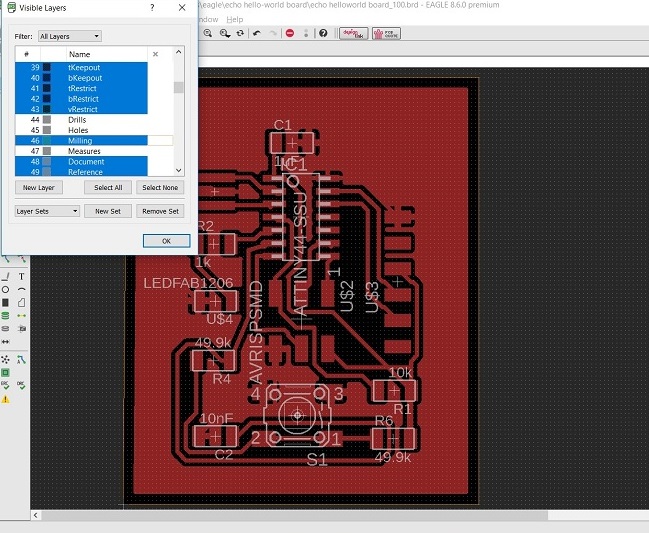Click the board view horizontal scrollbar
The width and height of the screenshot is (649, 533).
[x=294, y=515]
